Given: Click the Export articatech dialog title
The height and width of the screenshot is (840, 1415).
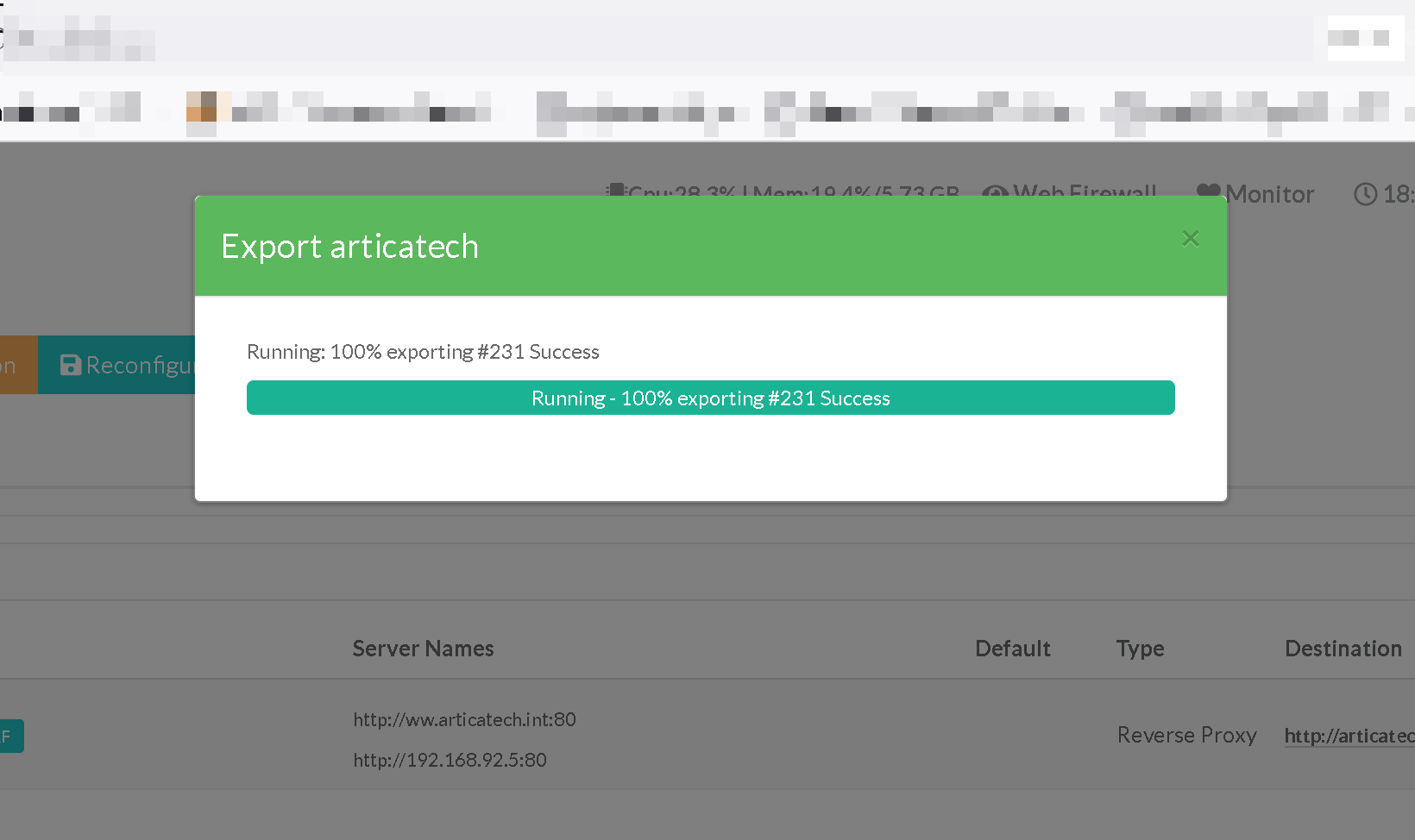Looking at the screenshot, I should [x=349, y=247].
